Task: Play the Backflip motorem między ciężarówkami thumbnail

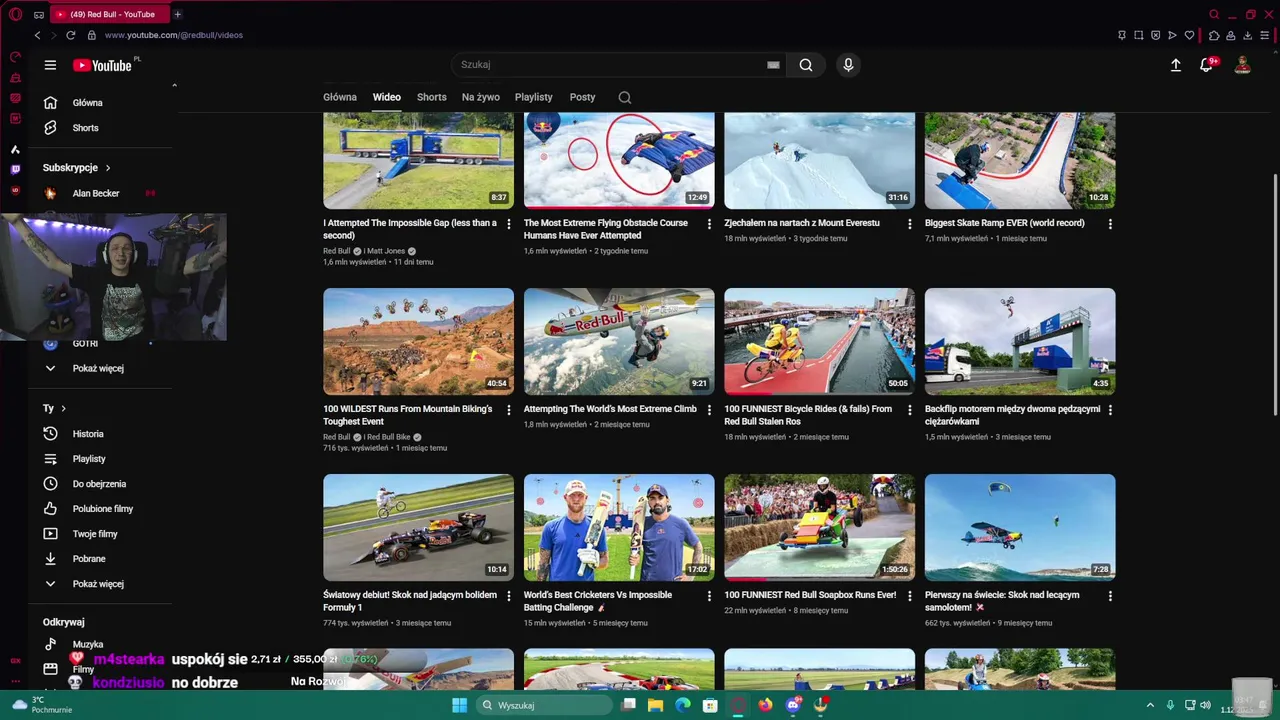Action: 1020,342
